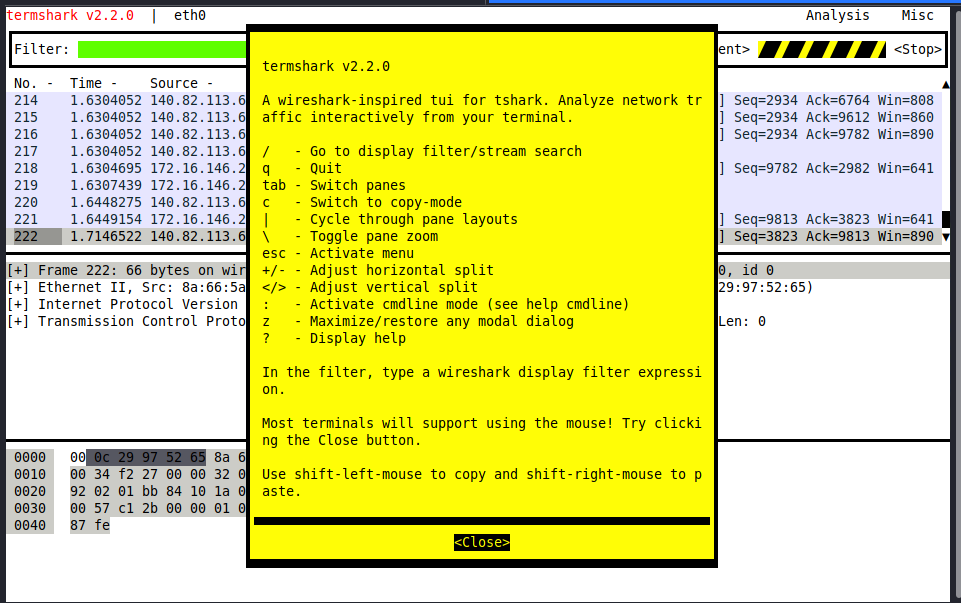Expand the Internet Protocol Version node

coord(18,304)
